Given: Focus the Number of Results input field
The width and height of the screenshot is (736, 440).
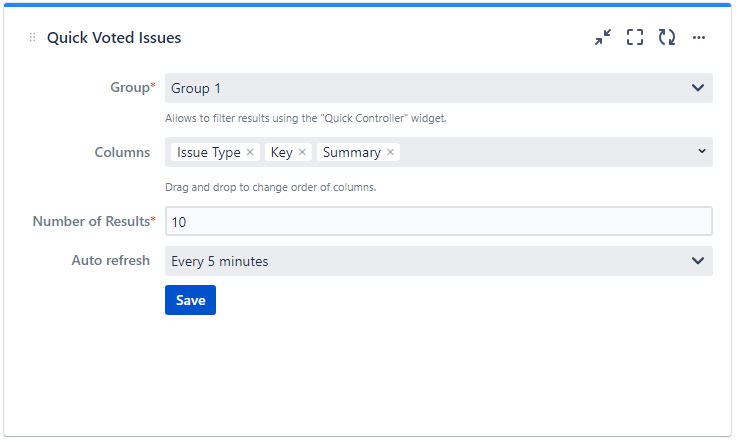Looking at the screenshot, I should coord(438,221).
